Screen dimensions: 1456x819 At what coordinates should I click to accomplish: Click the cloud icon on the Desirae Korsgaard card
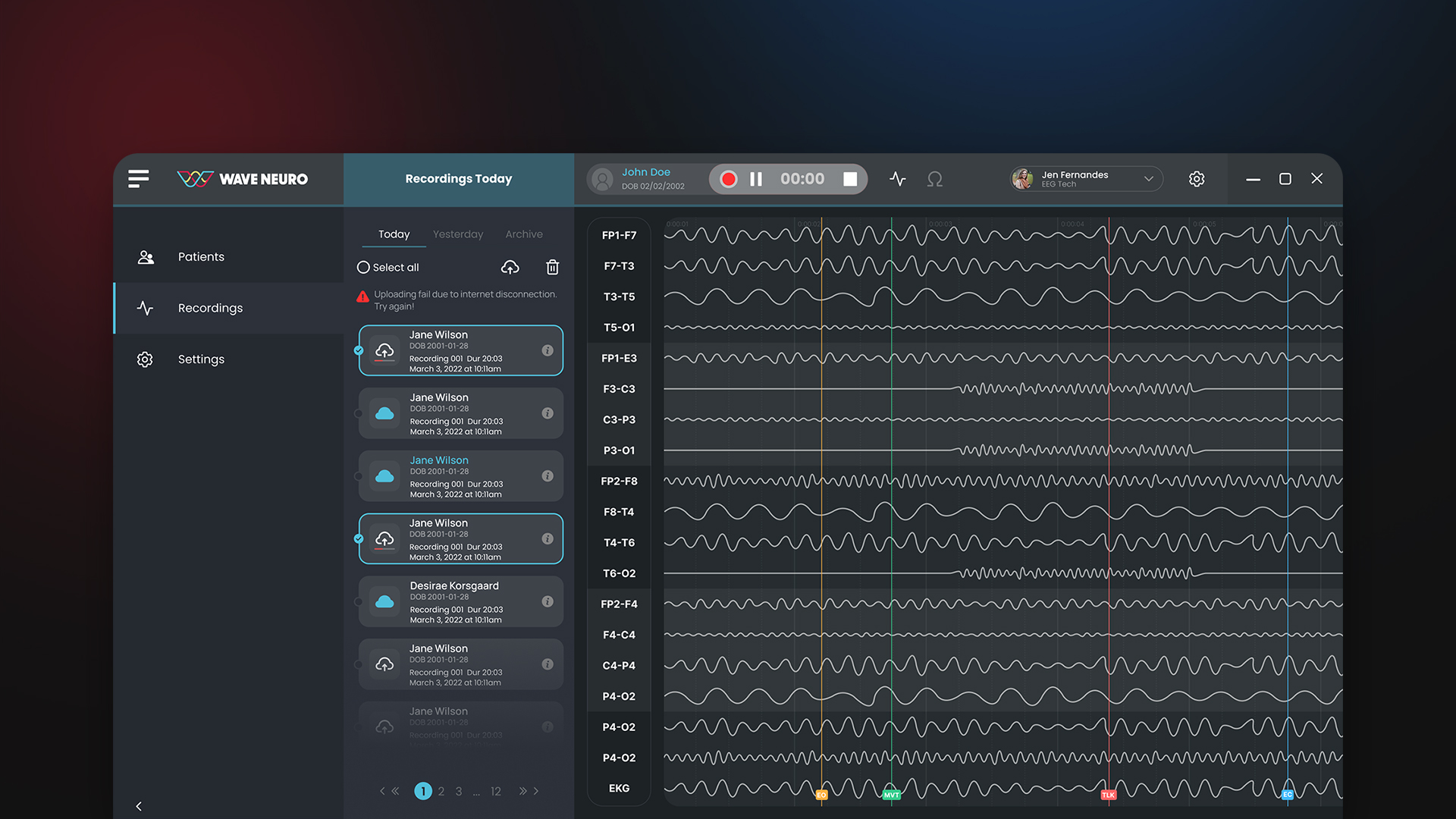384,601
